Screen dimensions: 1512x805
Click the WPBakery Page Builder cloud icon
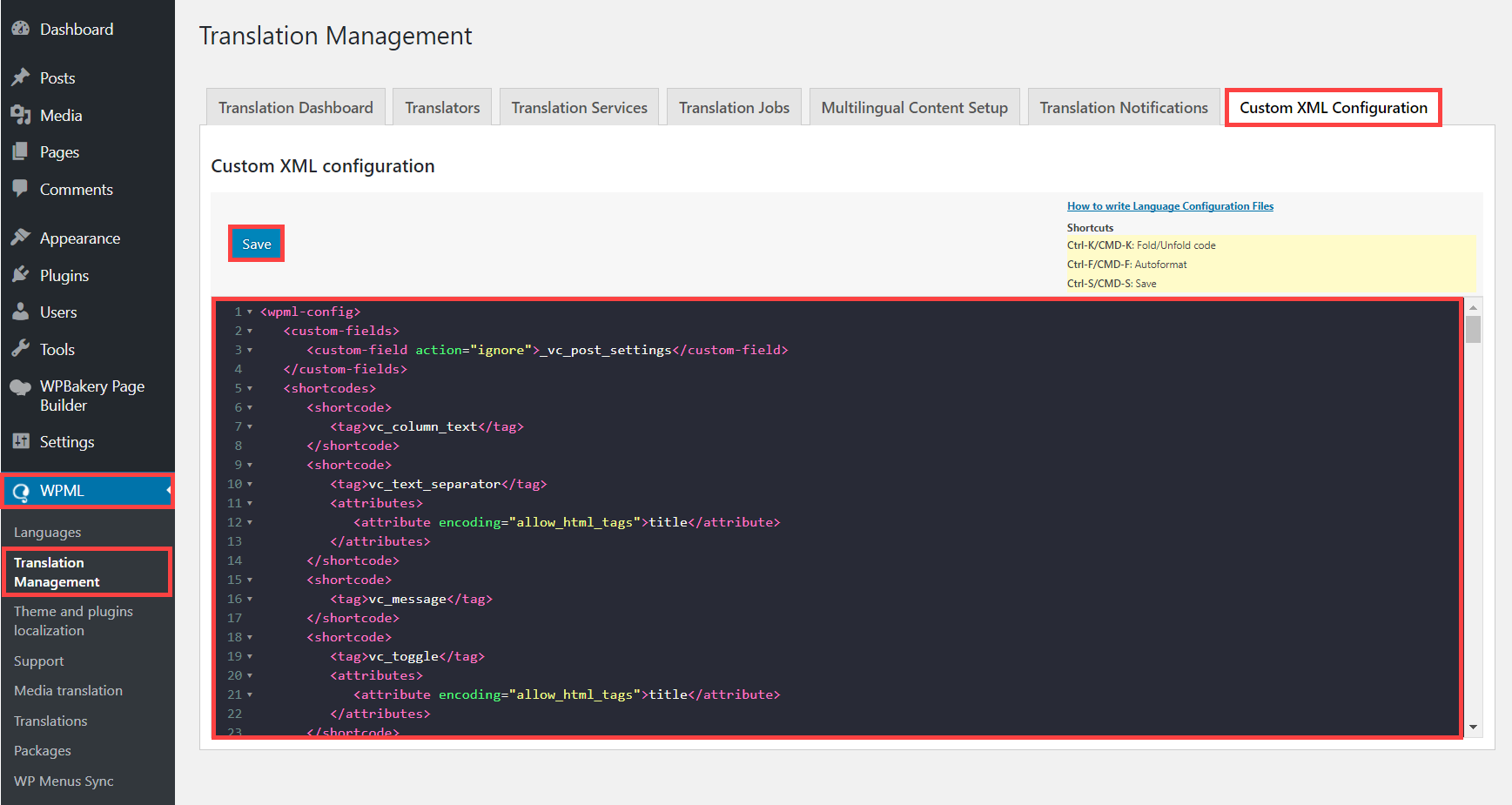click(x=21, y=387)
